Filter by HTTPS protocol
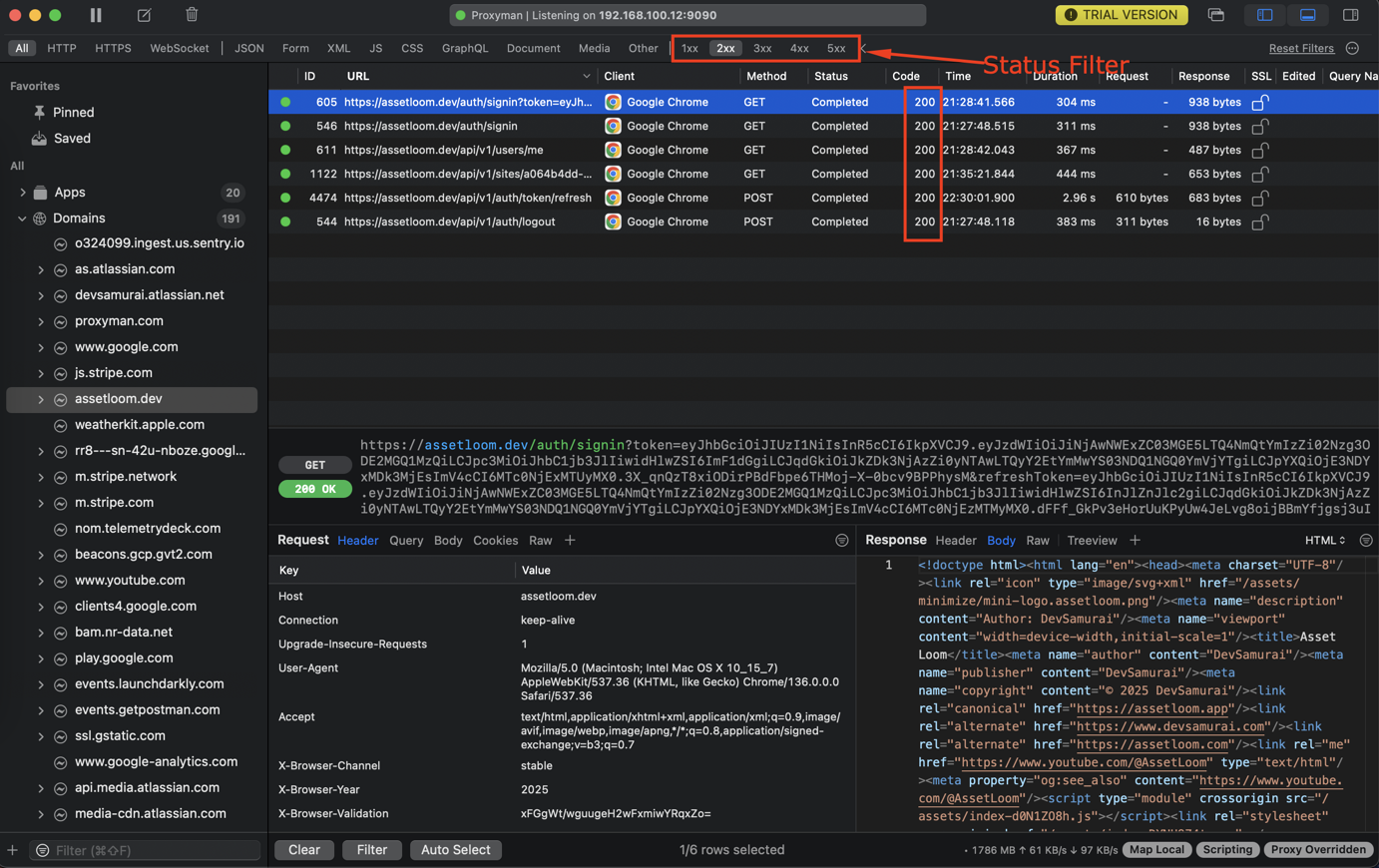The height and width of the screenshot is (868, 1379). [x=113, y=48]
